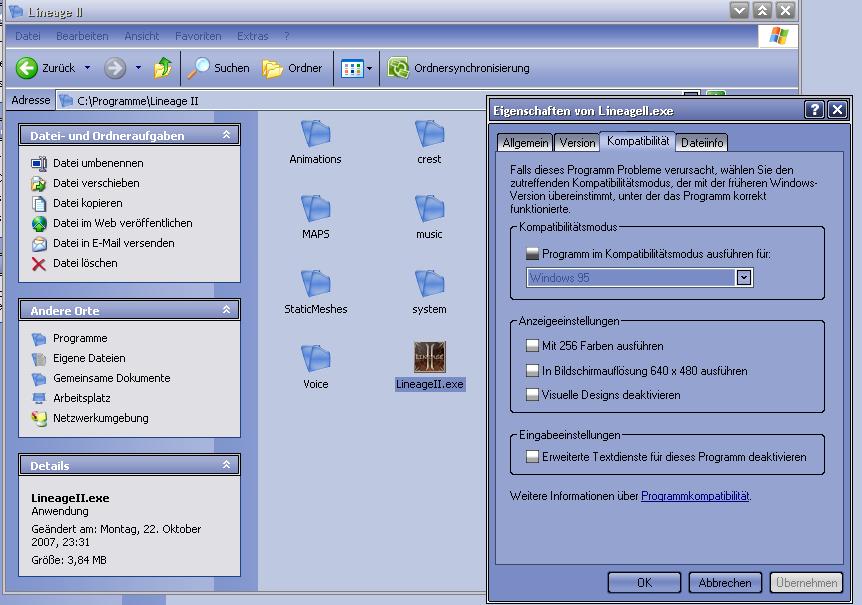Click Datei löschen red X icon

(39, 263)
